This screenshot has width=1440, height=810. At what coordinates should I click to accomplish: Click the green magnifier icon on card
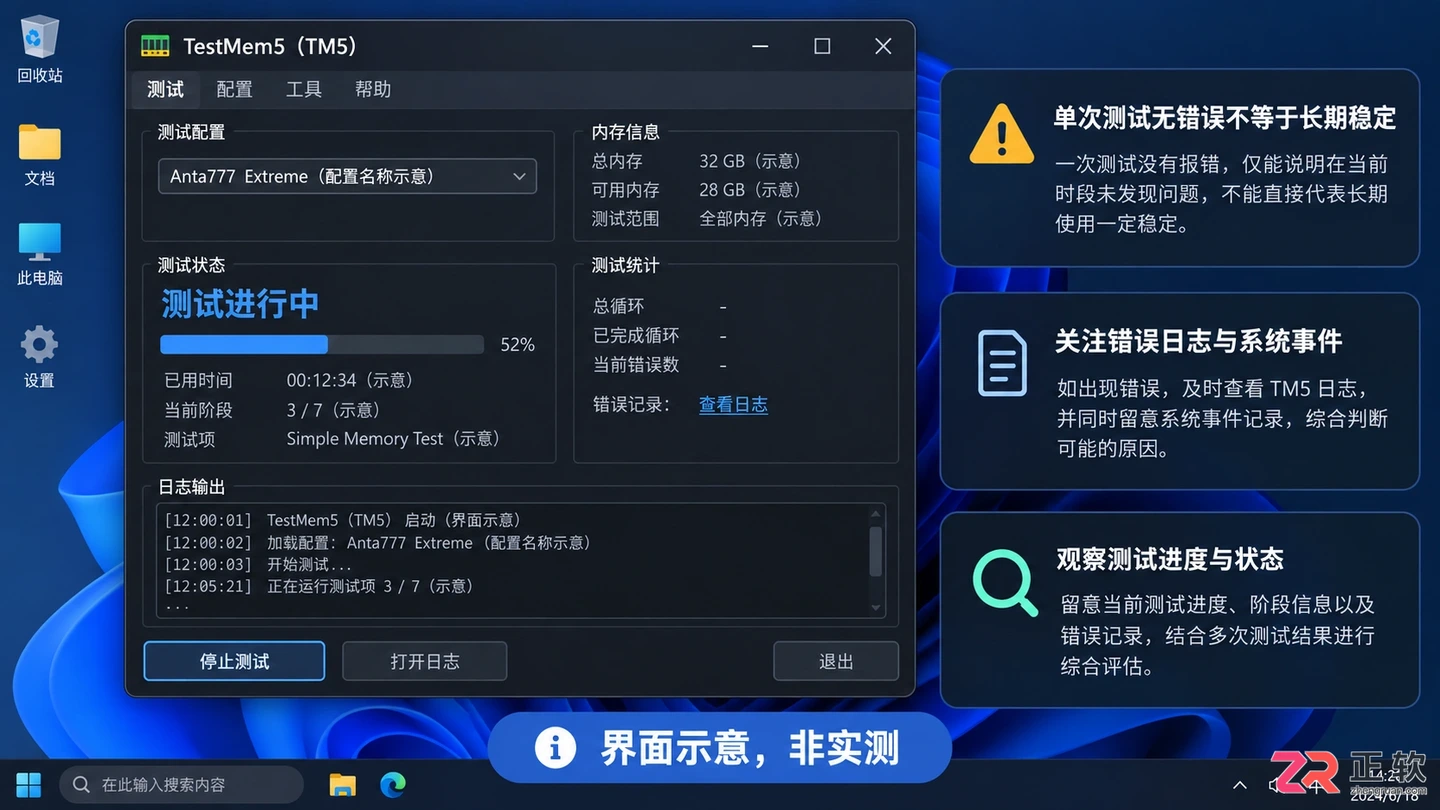pyautogui.click(x=1004, y=584)
